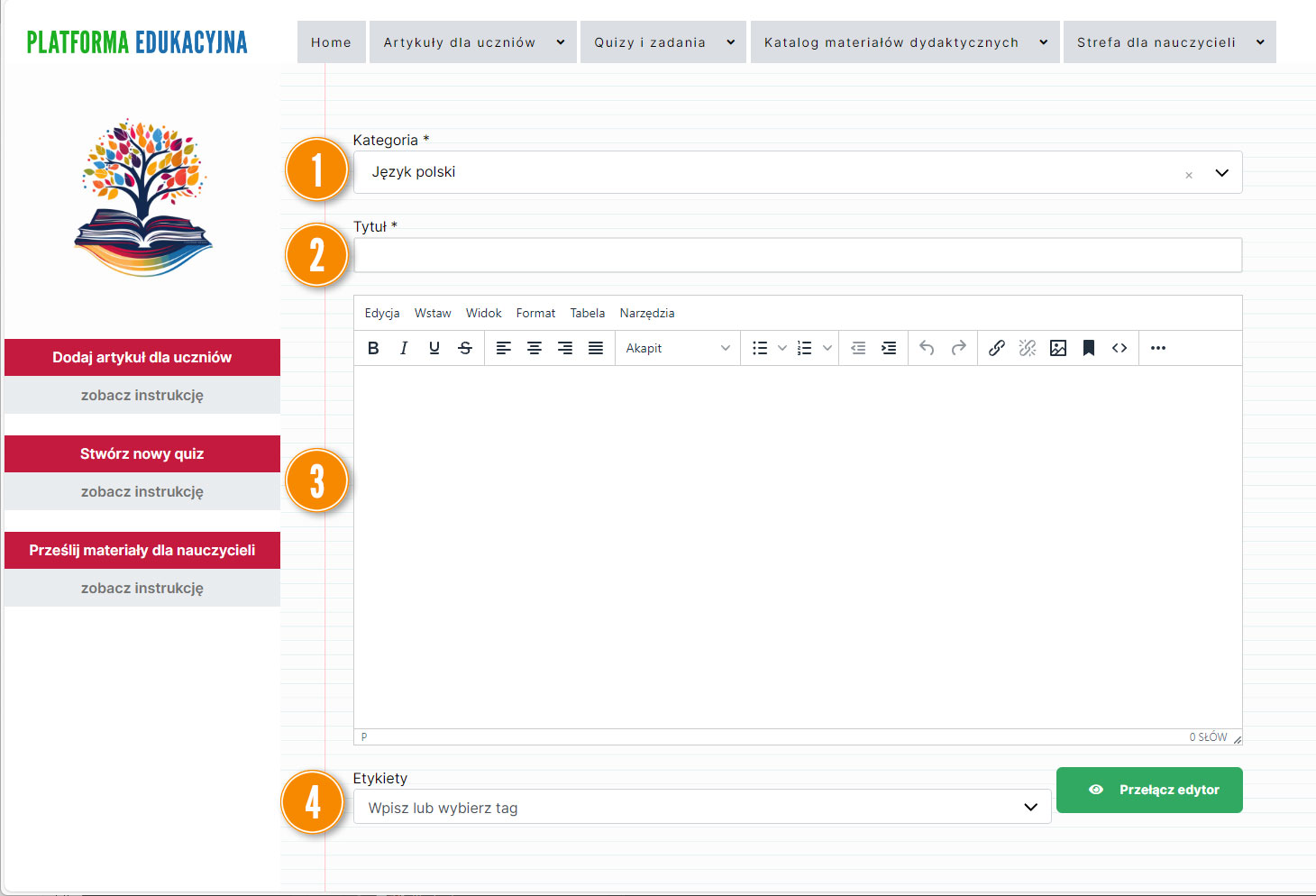
Task: Click the word count 0 SŁÓW
Action: point(1208,736)
